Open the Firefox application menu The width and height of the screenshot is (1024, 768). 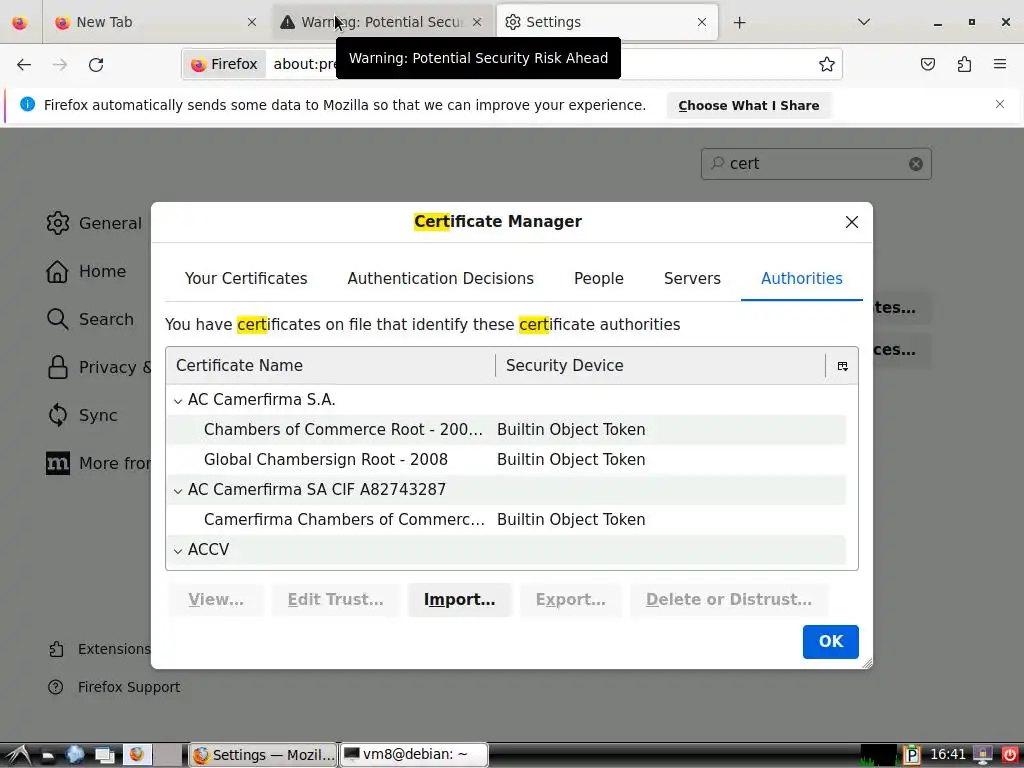click(999, 64)
